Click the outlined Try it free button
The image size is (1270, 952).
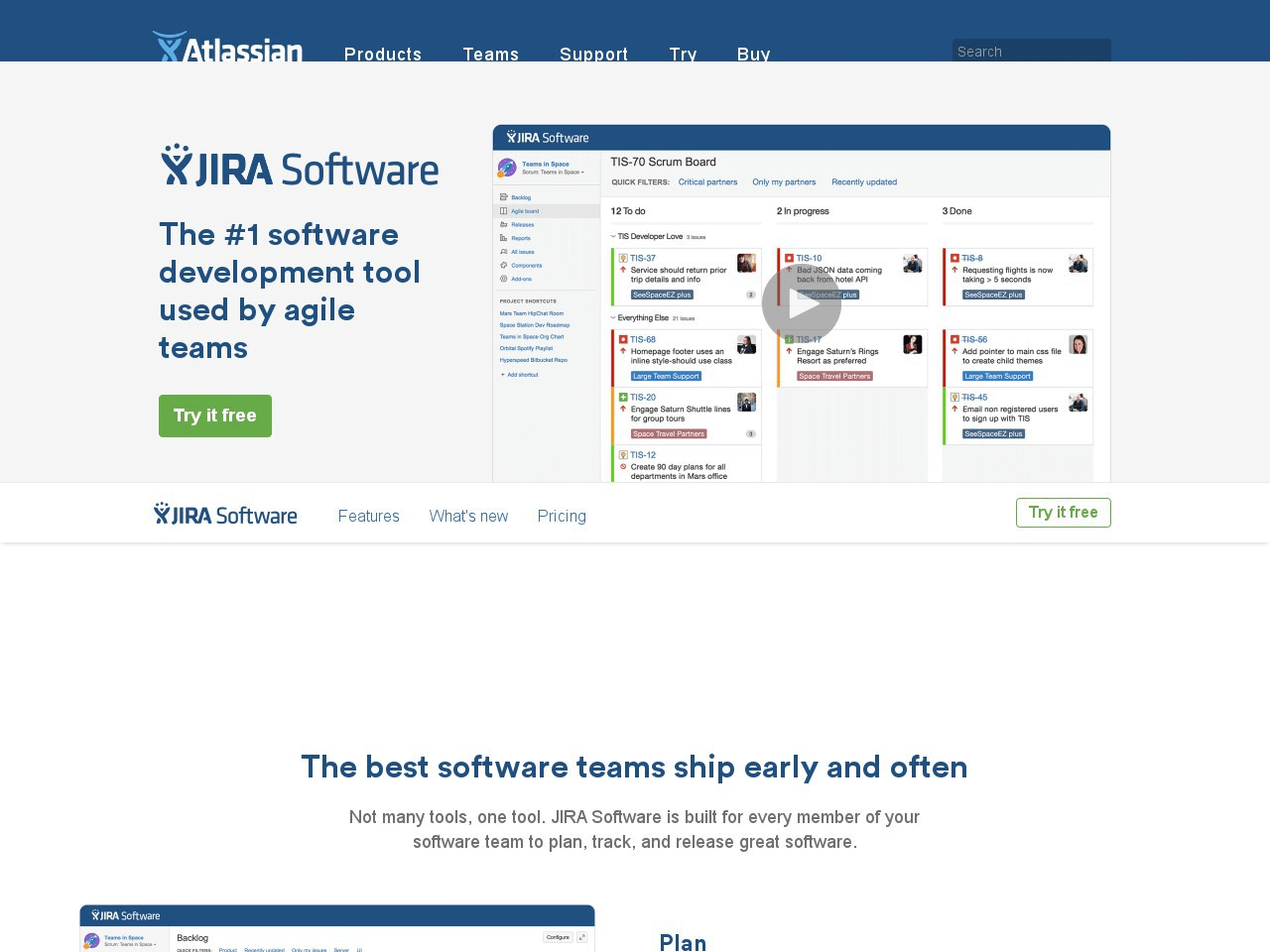click(x=1064, y=513)
